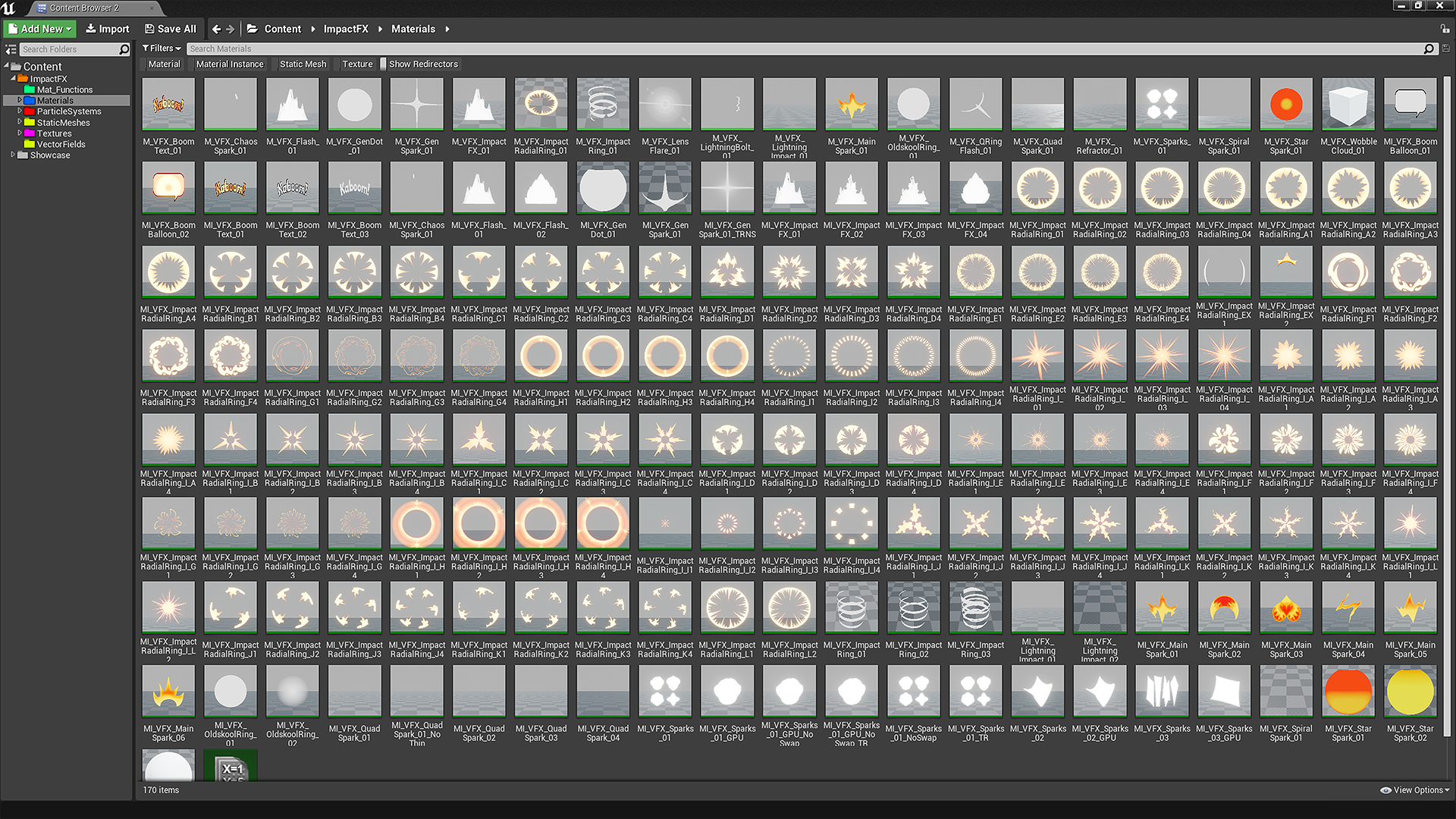Image resolution: width=1456 pixels, height=819 pixels.
Task: Select the MI_VFX_ImpactRadialRing_A3 instance
Action: (x=1410, y=200)
